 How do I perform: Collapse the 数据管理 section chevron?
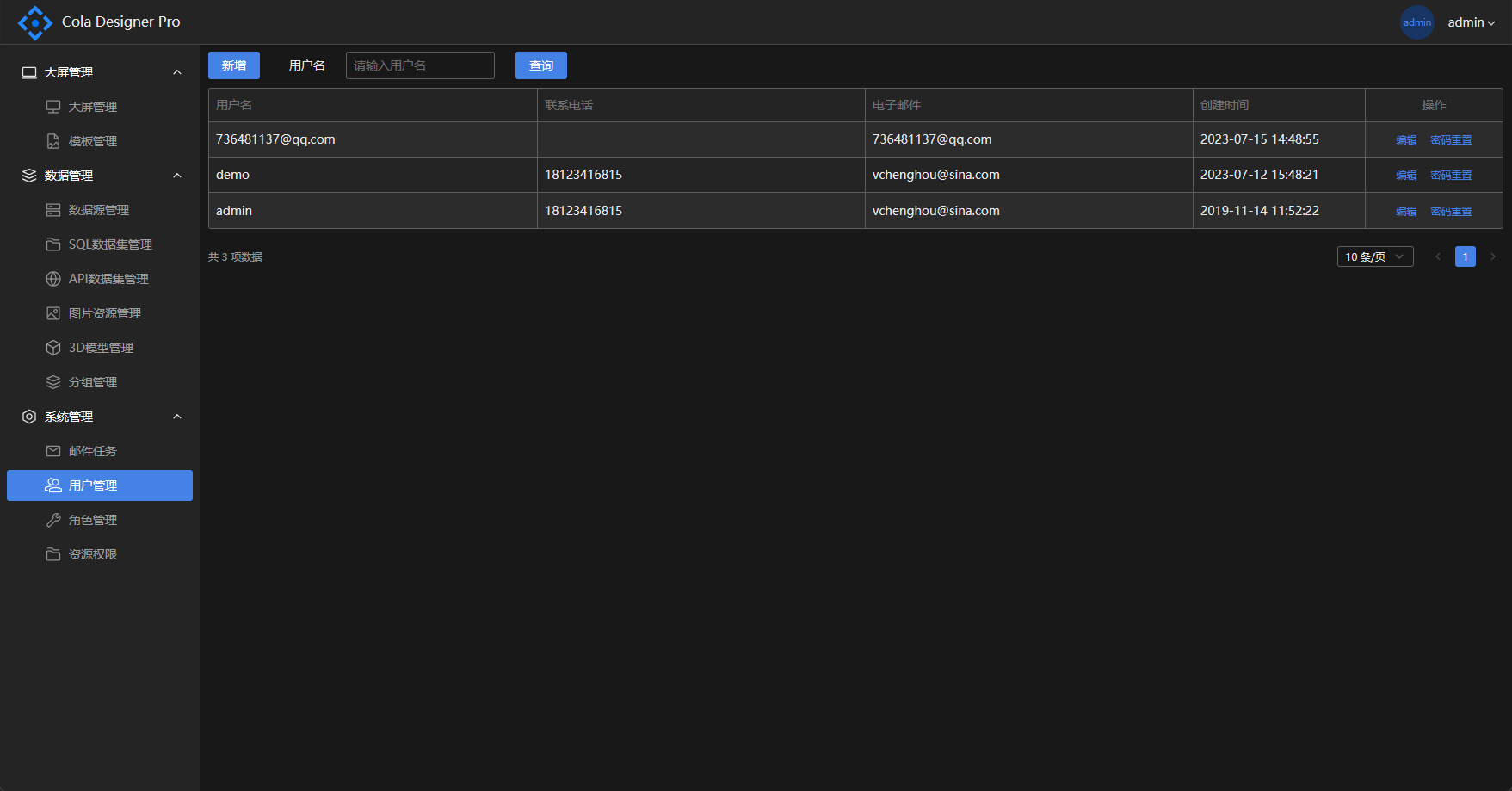click(177, 176)
